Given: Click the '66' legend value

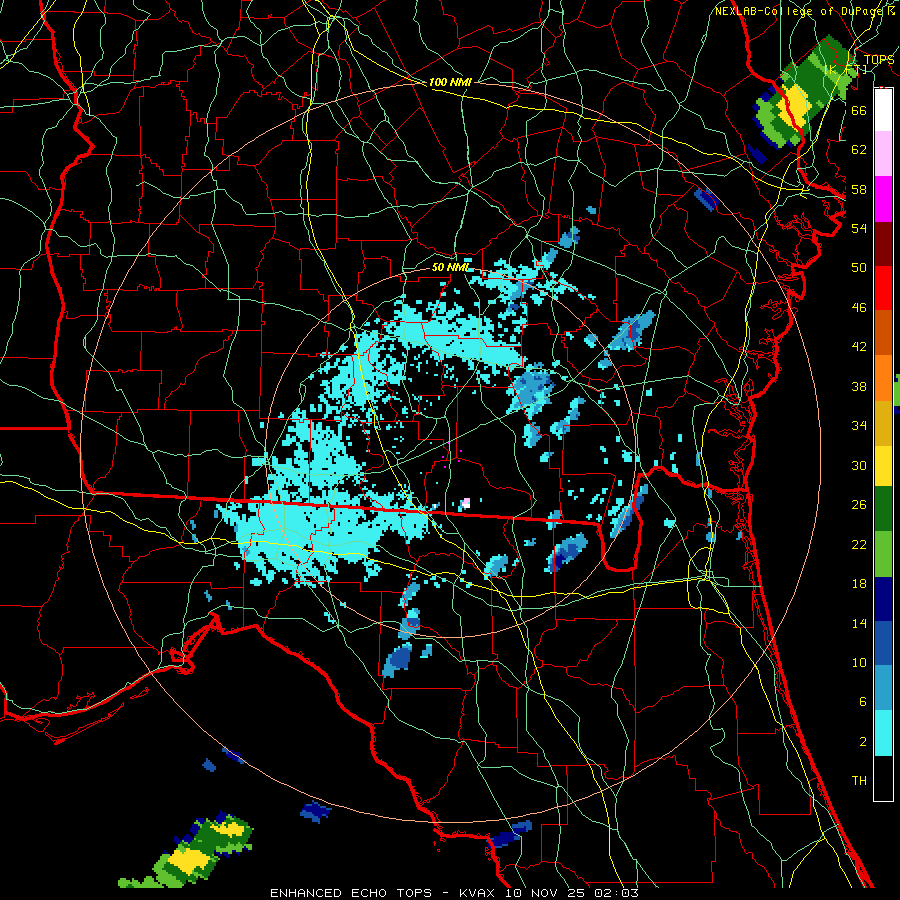Looking at the screenshot, I should click(x=859, y=110).
